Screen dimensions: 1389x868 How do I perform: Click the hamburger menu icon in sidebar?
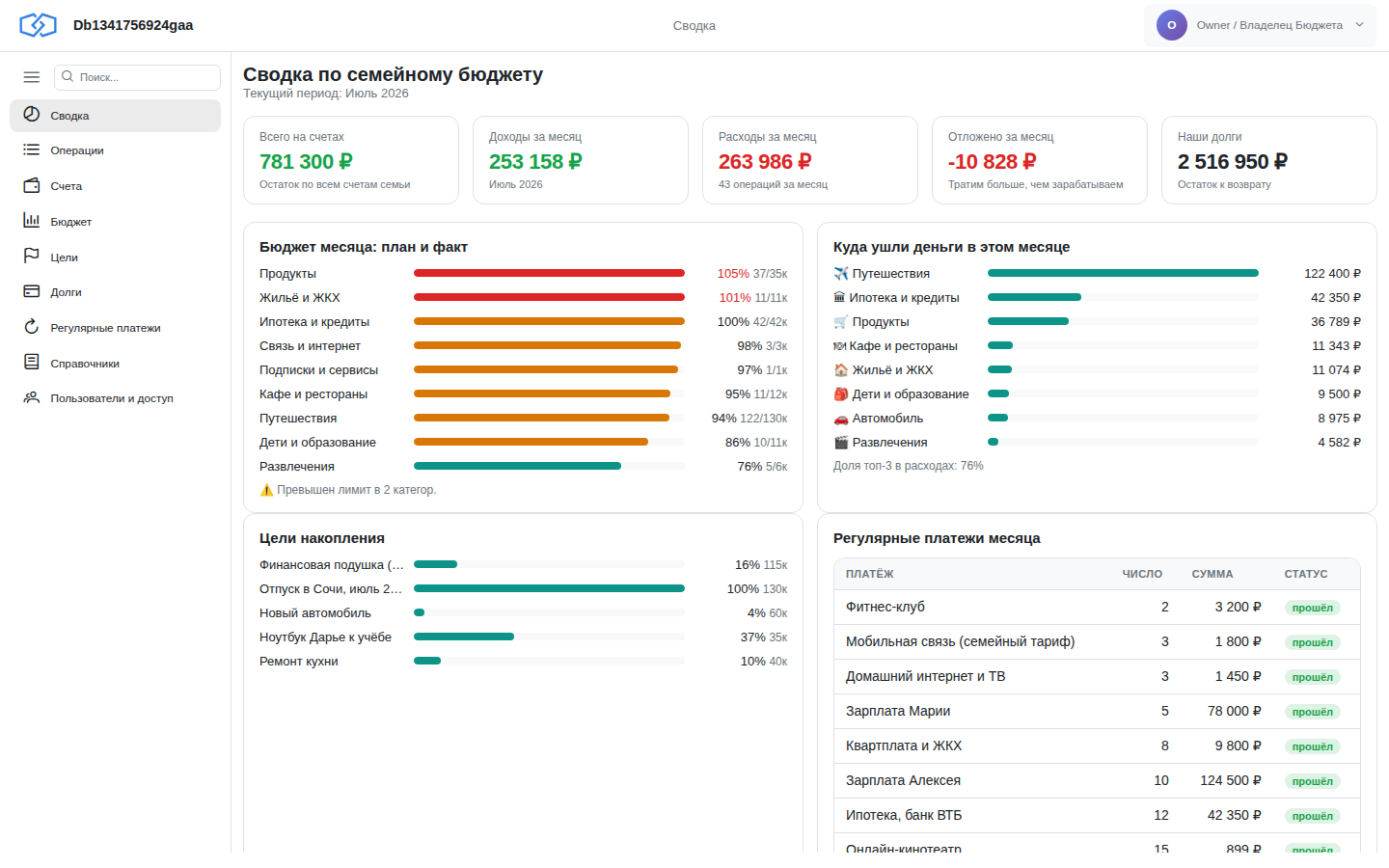pos(32,77)
